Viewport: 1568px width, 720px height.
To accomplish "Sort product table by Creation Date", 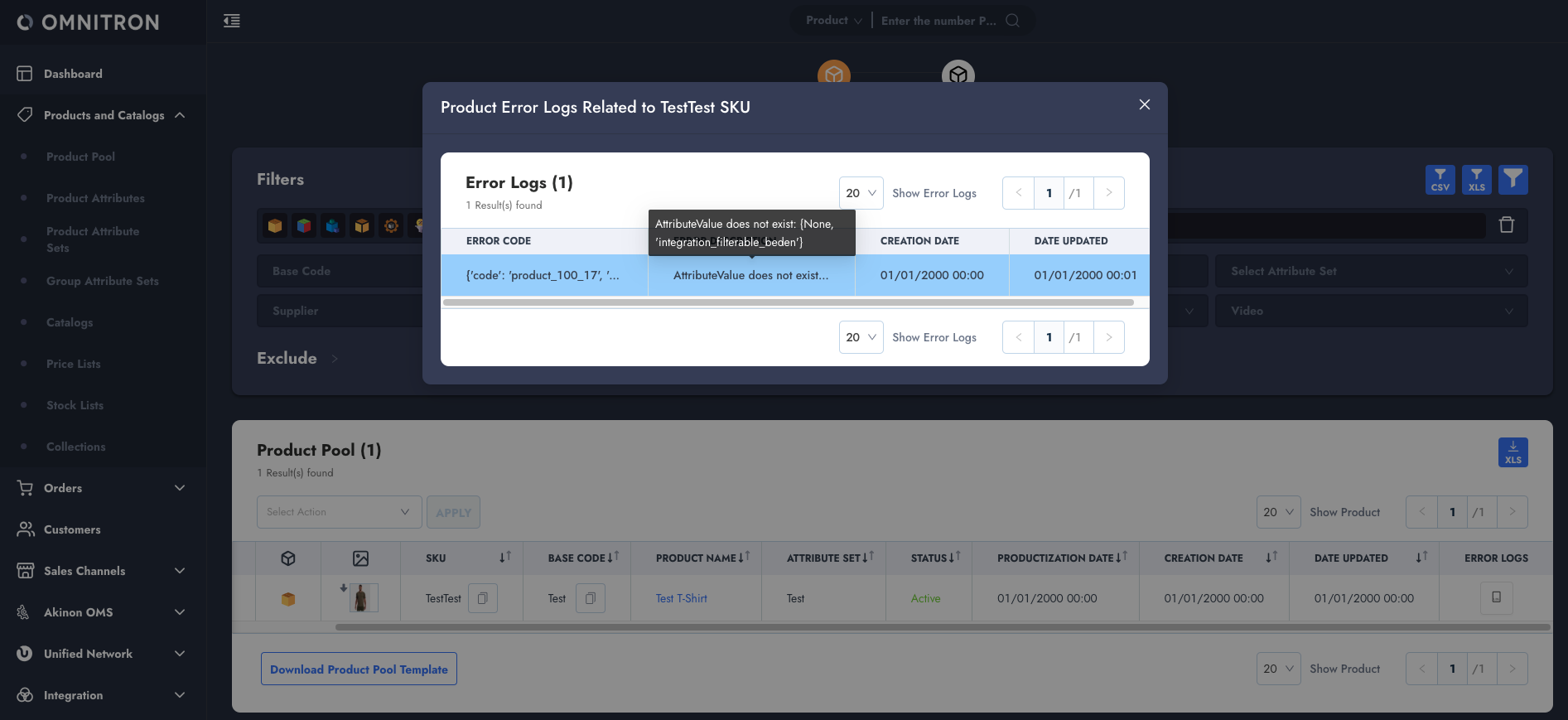I will pos(1271,558).
